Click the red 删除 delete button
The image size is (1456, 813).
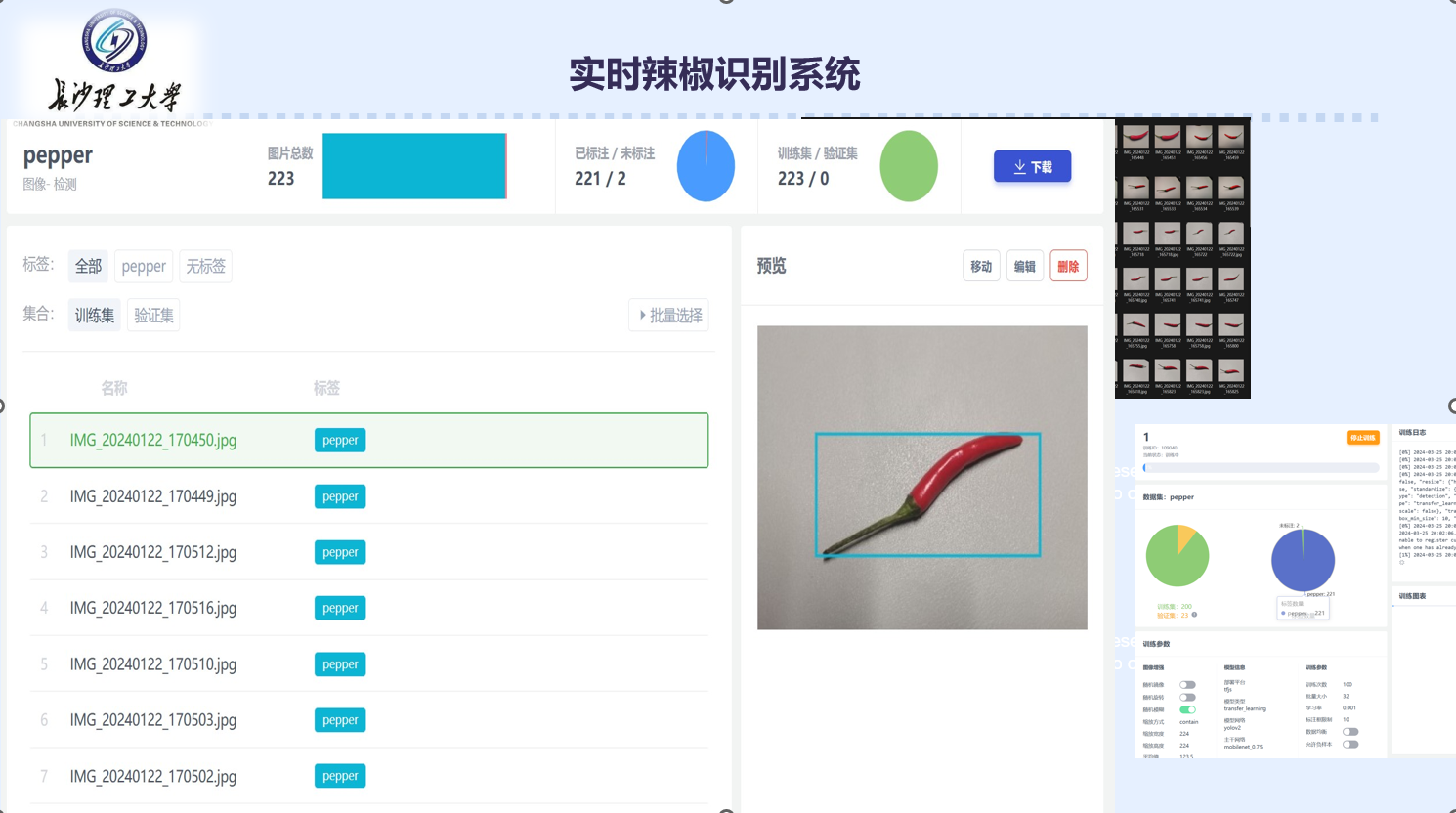(1068, 266)
